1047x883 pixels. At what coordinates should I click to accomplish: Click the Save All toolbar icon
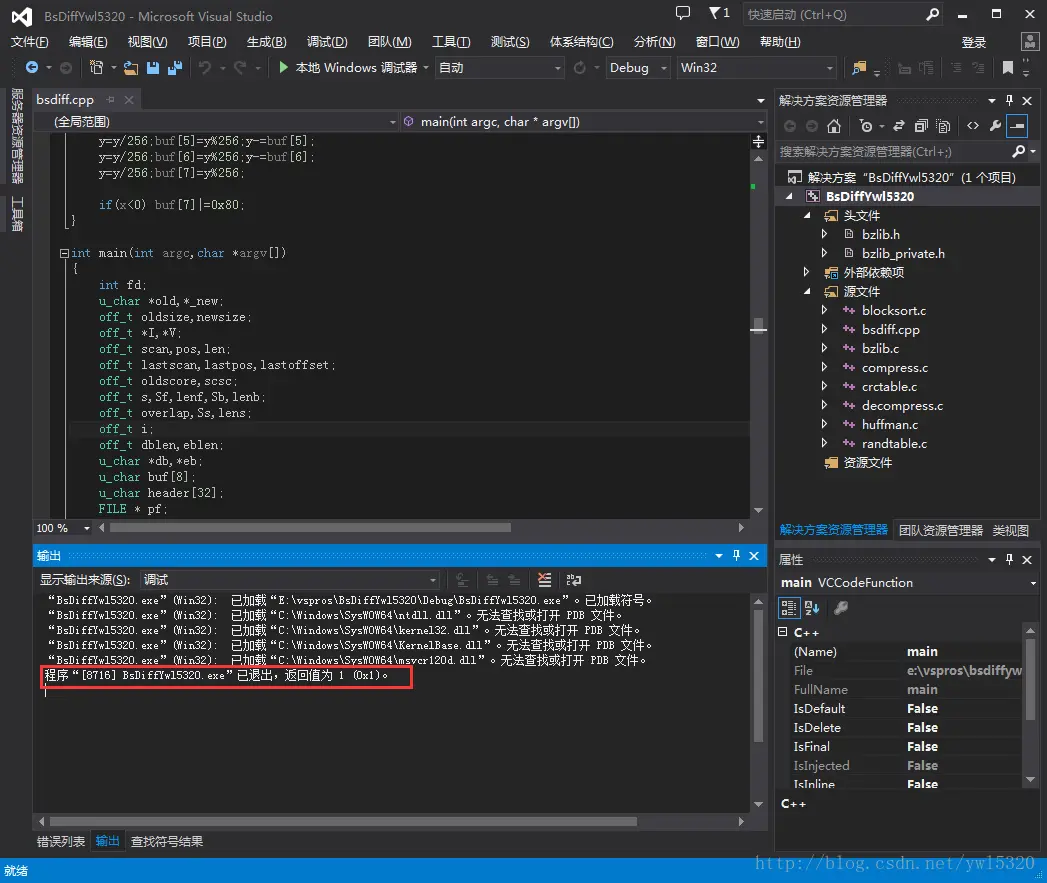174,68
